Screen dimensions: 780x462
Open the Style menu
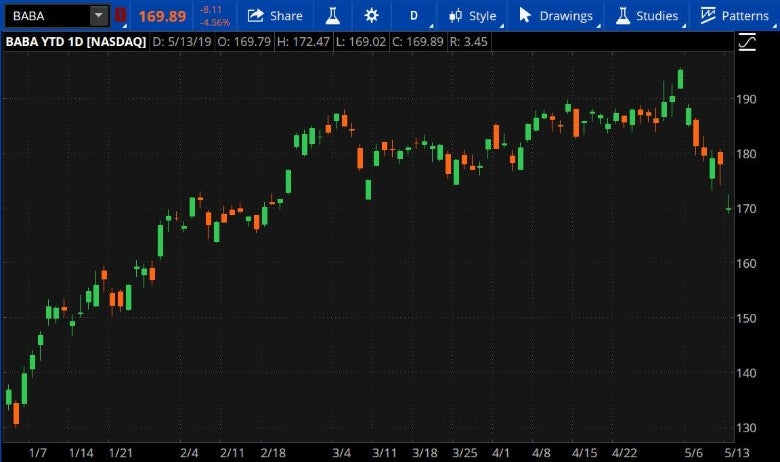pos(482,15)
